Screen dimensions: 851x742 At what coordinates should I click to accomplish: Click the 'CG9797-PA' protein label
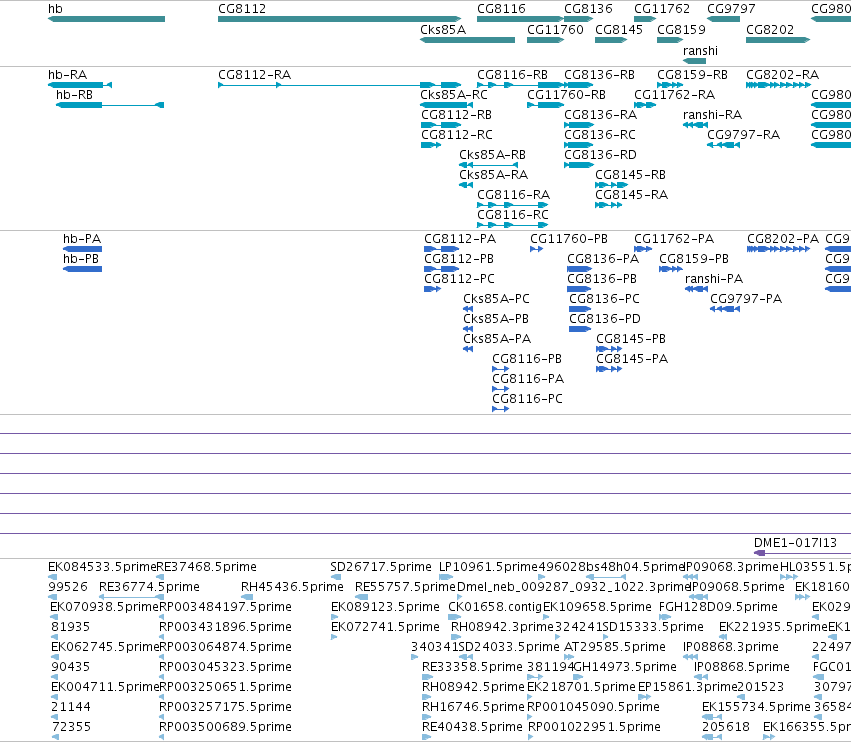(x=746, y=299)
